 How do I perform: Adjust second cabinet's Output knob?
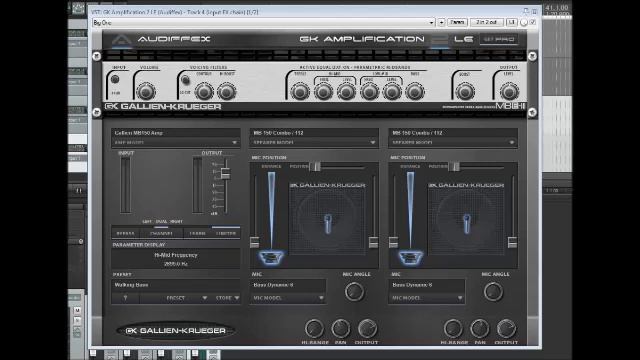point(506,328)
